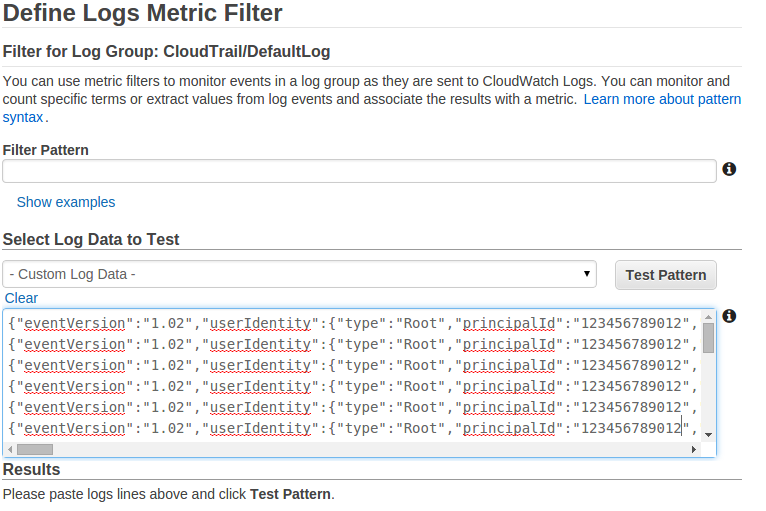Viewport: 766px width, 511px height.
Task: Click the Test Pattern button
Action: (x=666, y=275)
